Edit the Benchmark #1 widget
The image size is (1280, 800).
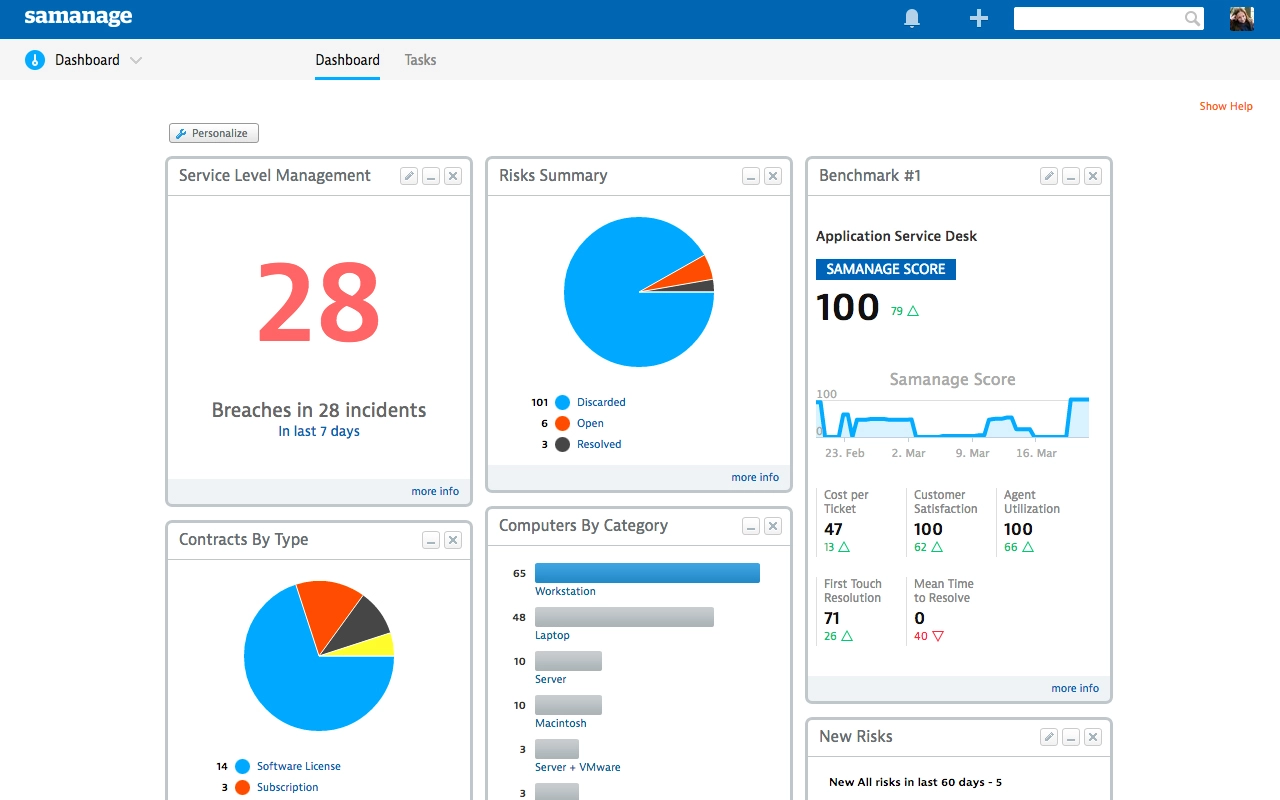coord(1049,176)
